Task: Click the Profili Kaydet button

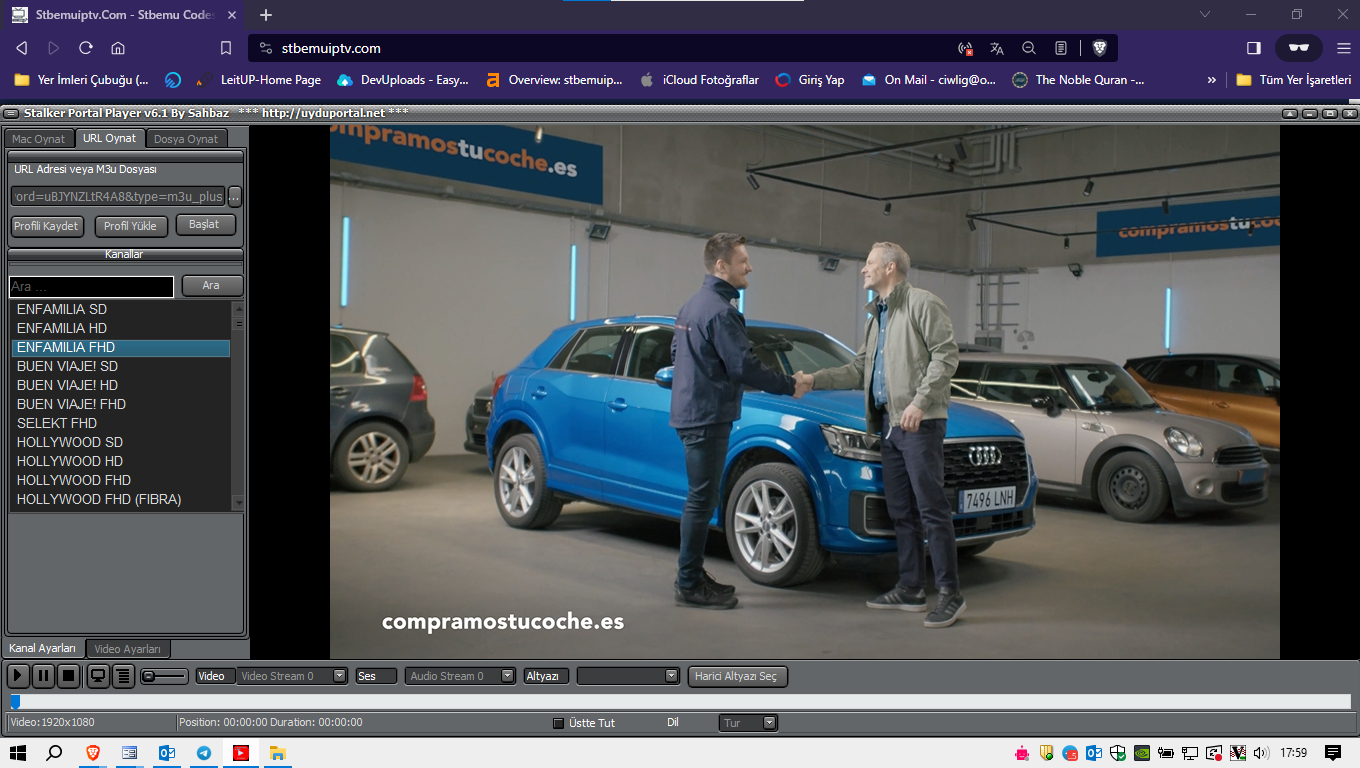Action: click(x=46, y=226)
